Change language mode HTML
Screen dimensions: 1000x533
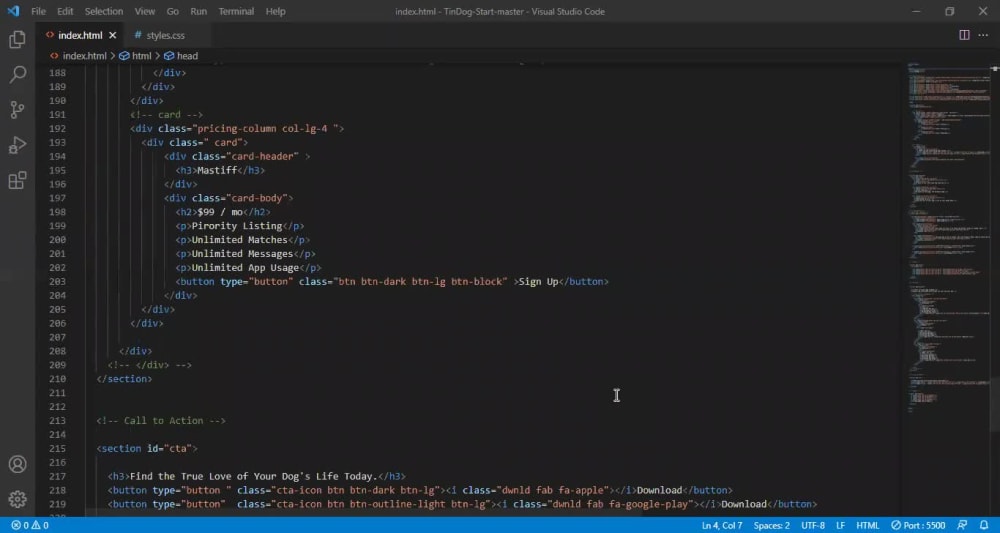point(867,525)
